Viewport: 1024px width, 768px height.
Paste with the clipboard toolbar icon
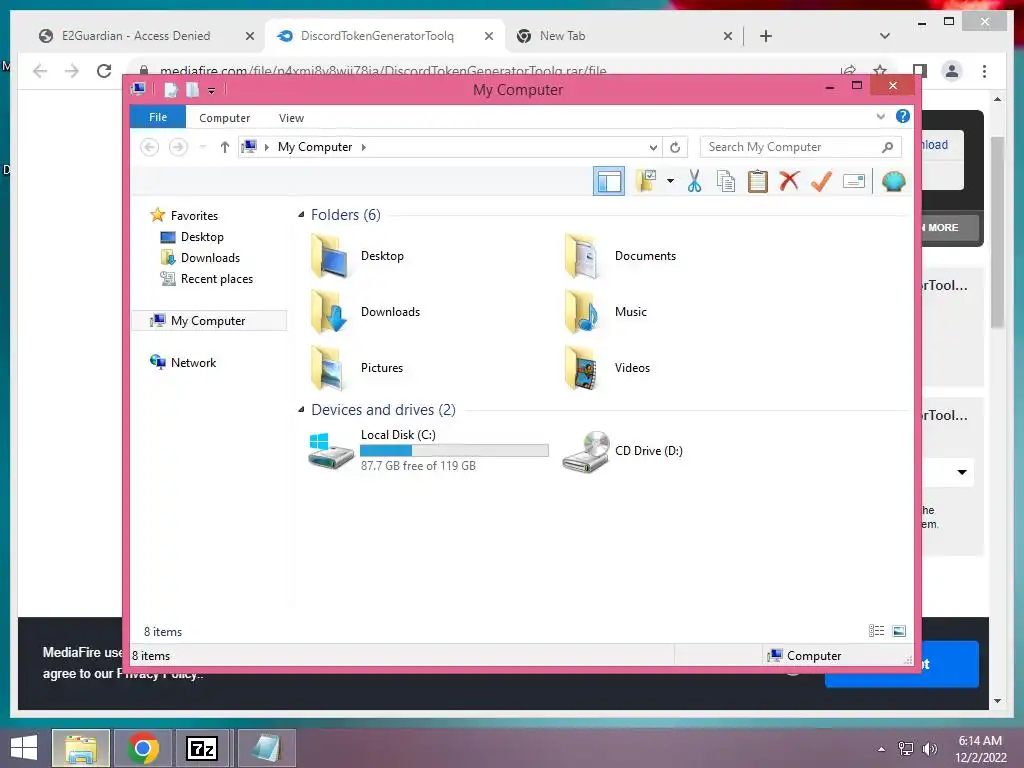[x=758, y=181]
